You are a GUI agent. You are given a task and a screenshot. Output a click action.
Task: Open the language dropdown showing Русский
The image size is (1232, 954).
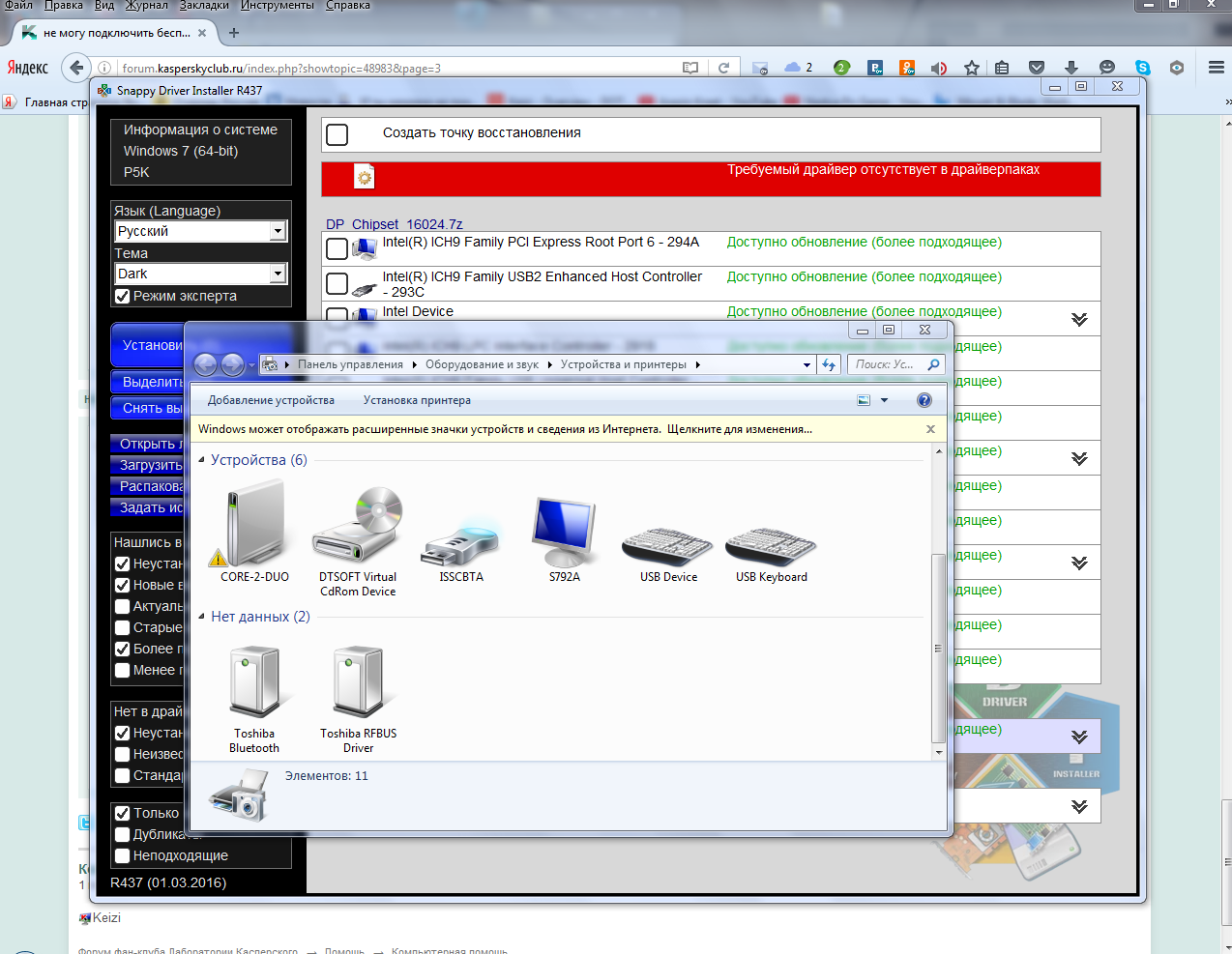click(x=278, y=231)
